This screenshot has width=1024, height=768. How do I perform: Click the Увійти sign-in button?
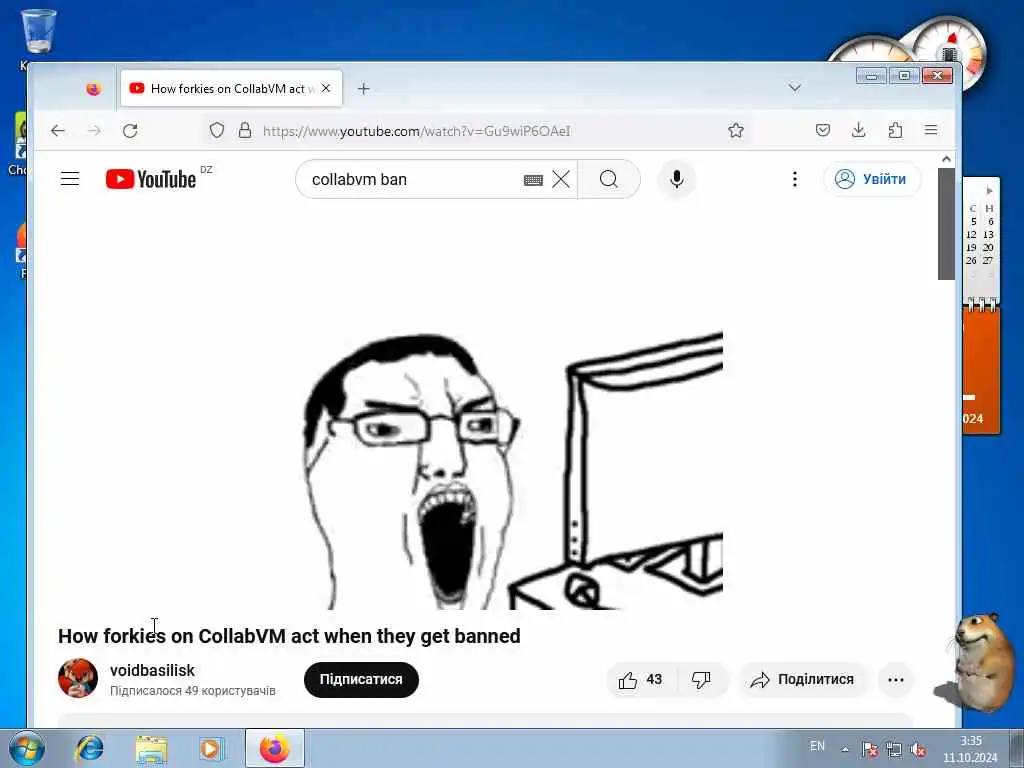(x=872, y=179)
